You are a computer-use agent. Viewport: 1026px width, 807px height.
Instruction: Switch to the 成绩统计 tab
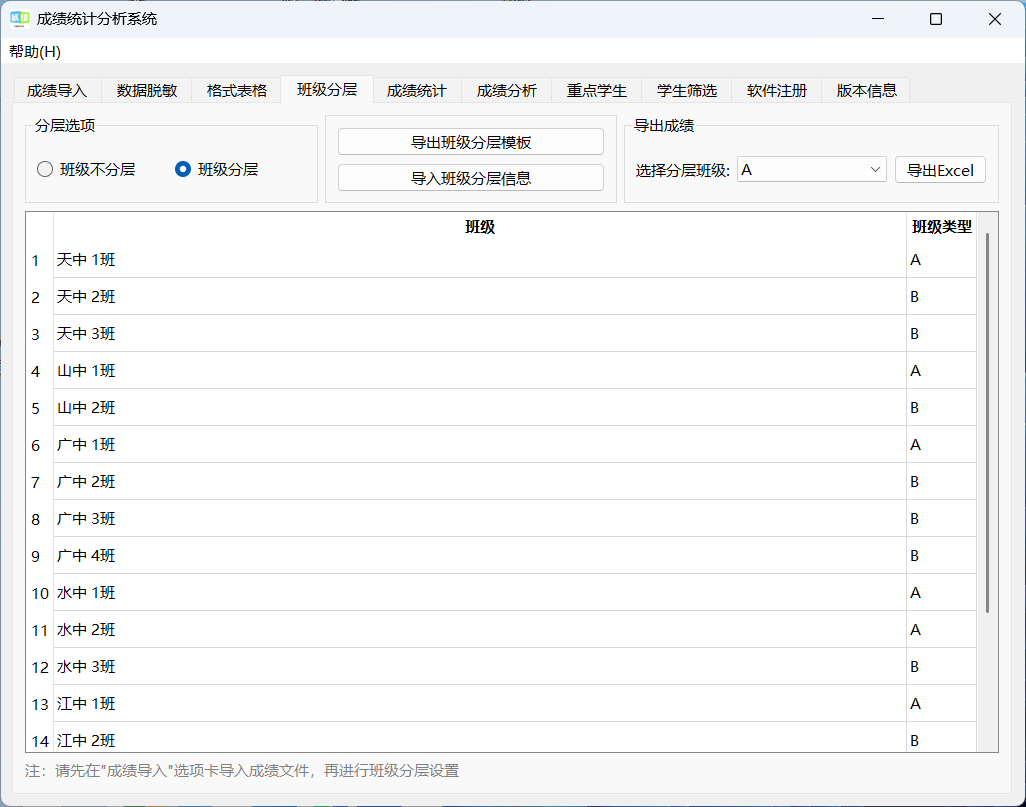point(417,89)
